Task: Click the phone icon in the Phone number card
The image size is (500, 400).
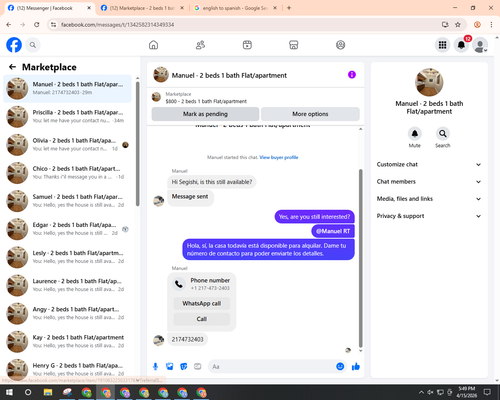Action: 179,284
